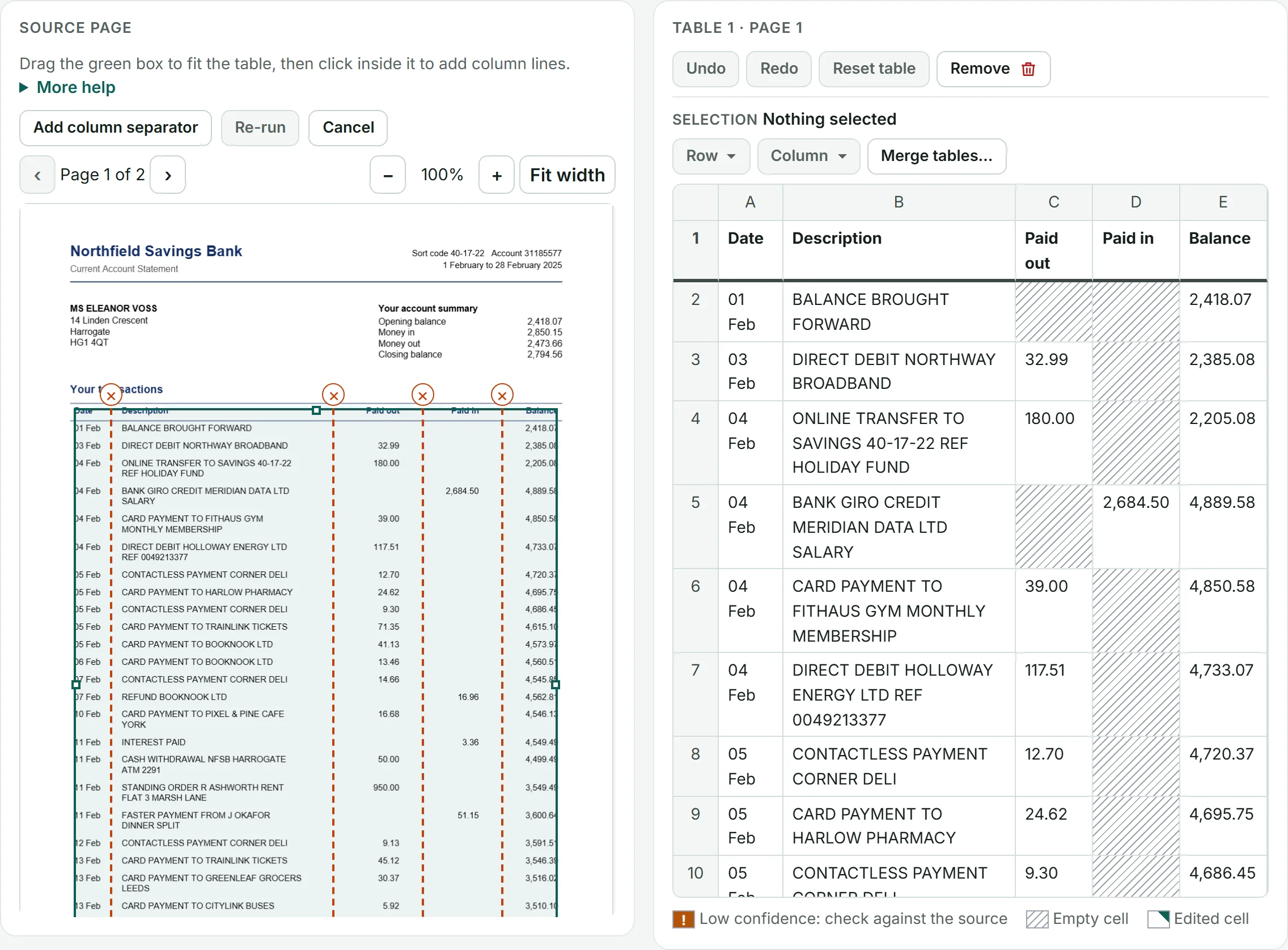Image resolution: width=1288 pixels, height=950 pixels.
Task: Remove separator between Paid out and Paid in
Action: tap(423, 395)
